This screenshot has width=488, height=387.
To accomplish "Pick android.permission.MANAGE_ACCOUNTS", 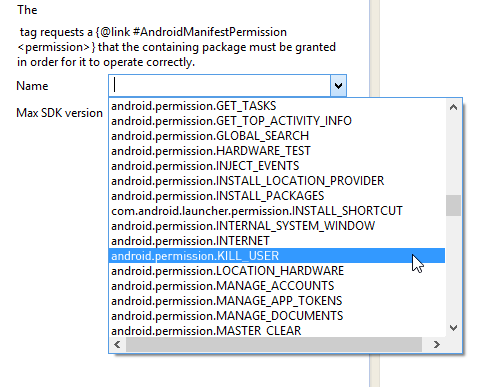I will [x=277, y=286].
